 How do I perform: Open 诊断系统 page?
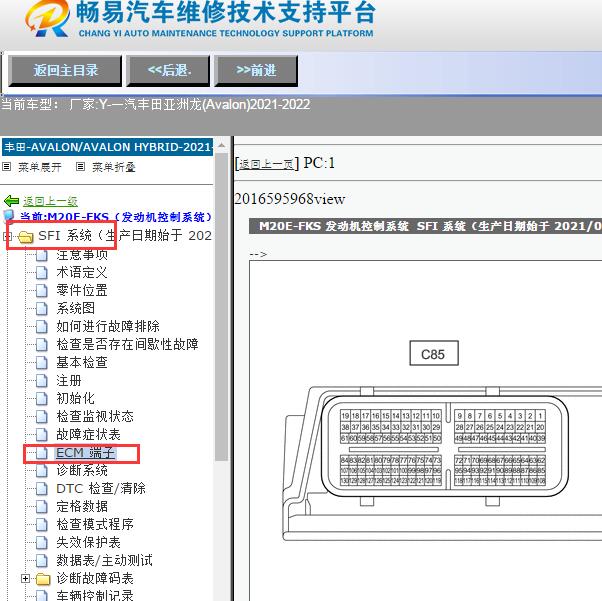click(x=82, y=470)
